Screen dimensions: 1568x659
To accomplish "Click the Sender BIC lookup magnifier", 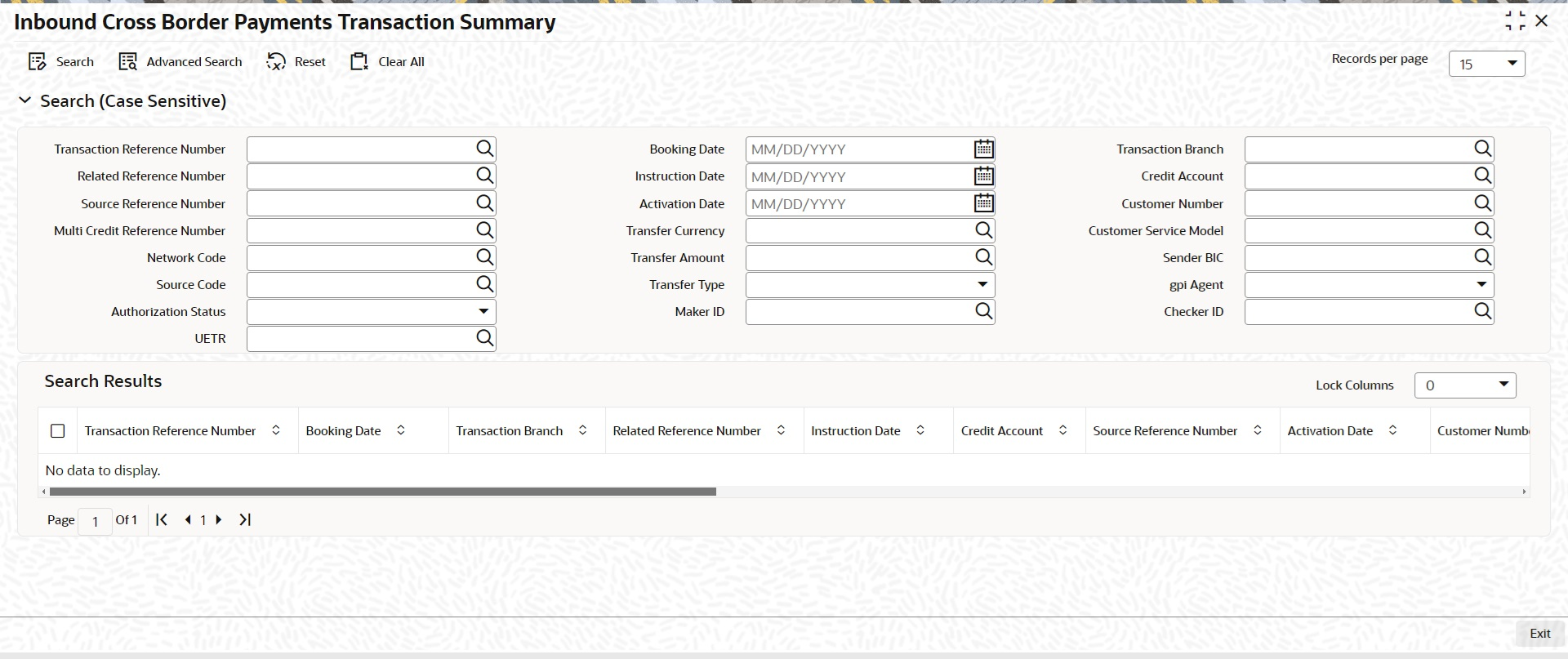I will [1483, 257].
